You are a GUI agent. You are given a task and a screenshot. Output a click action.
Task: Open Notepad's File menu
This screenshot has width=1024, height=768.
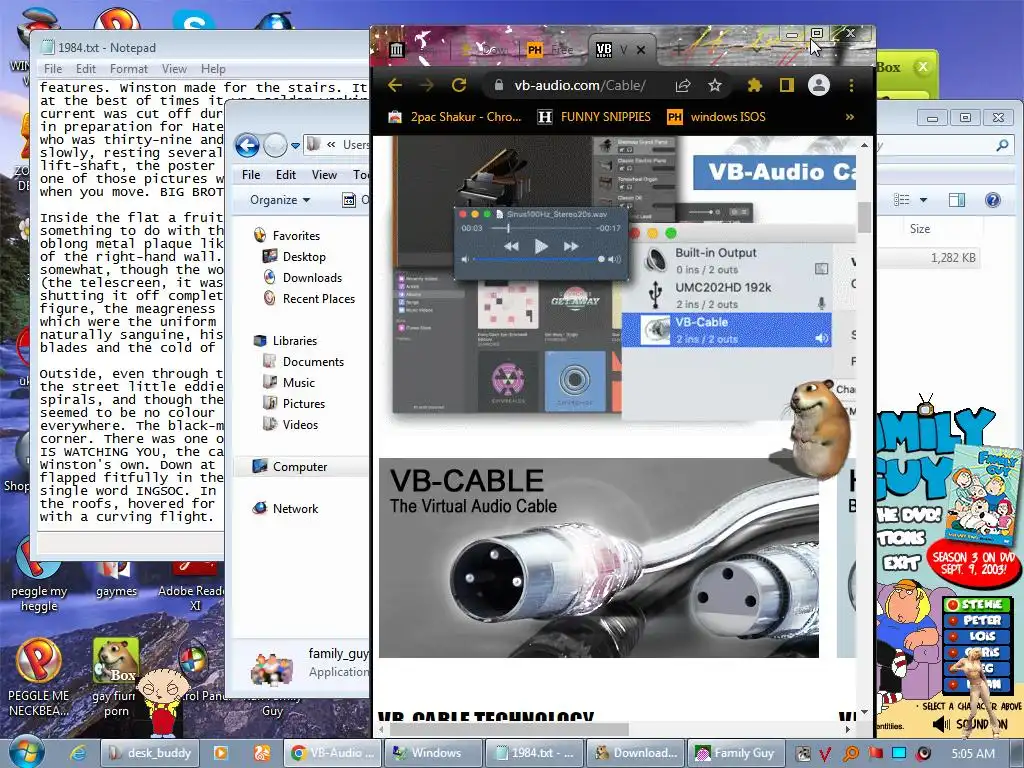53,69
